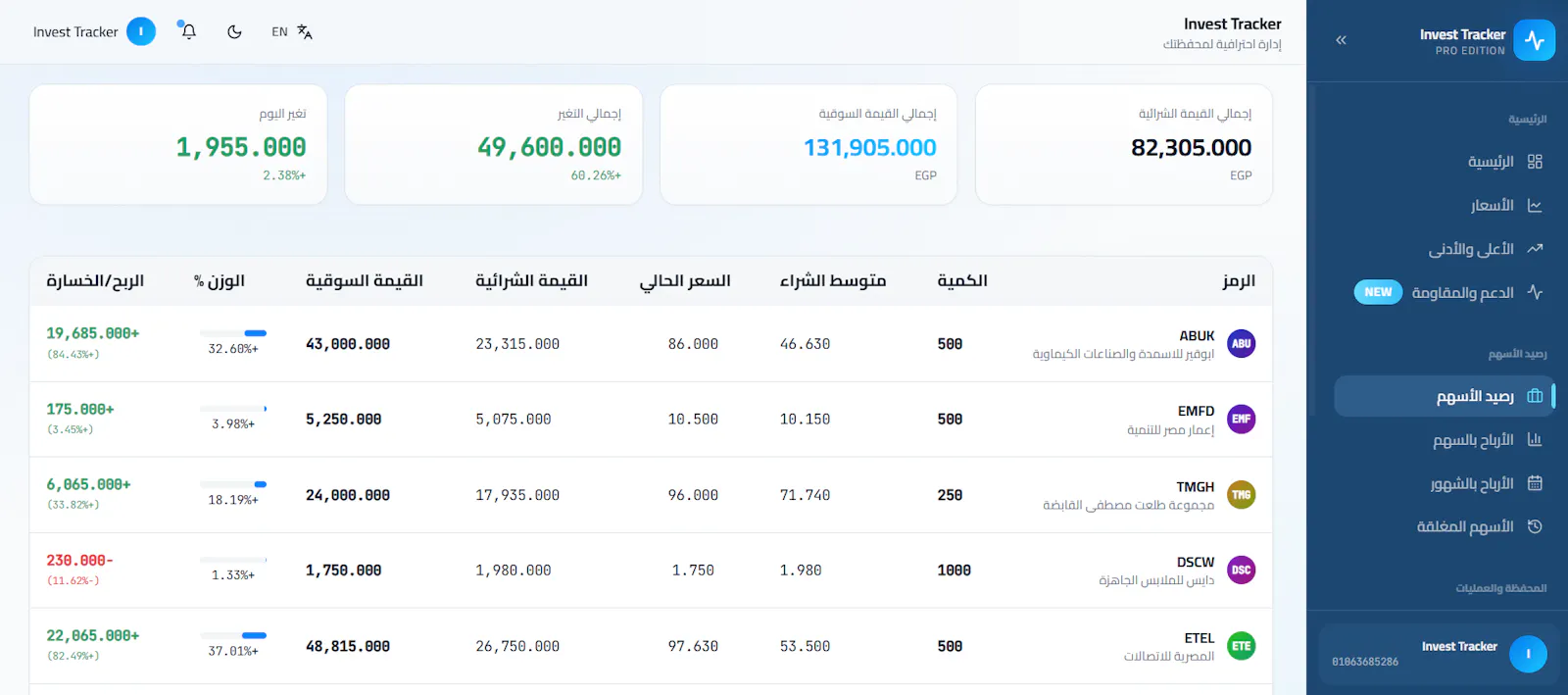
Task: Click the EMFD stock badge icon
Action: [1242, 420]
